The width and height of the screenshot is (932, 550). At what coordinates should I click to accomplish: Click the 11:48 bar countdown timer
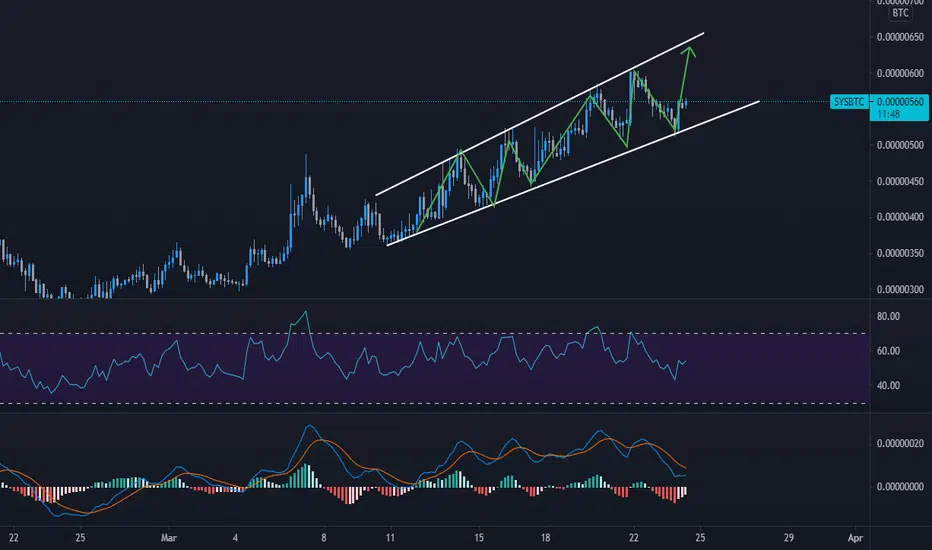[x=888, y=114]
